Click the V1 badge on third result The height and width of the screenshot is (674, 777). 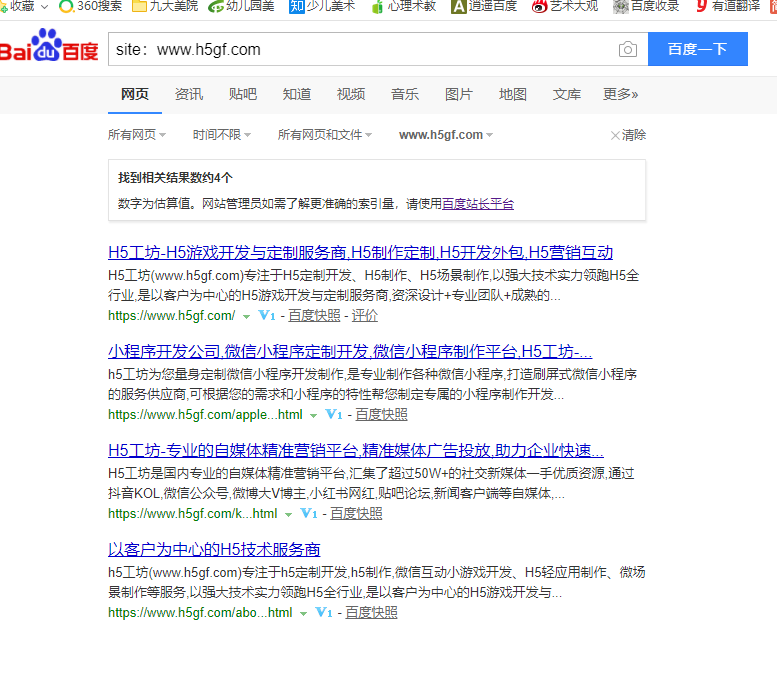coord(308,514)
